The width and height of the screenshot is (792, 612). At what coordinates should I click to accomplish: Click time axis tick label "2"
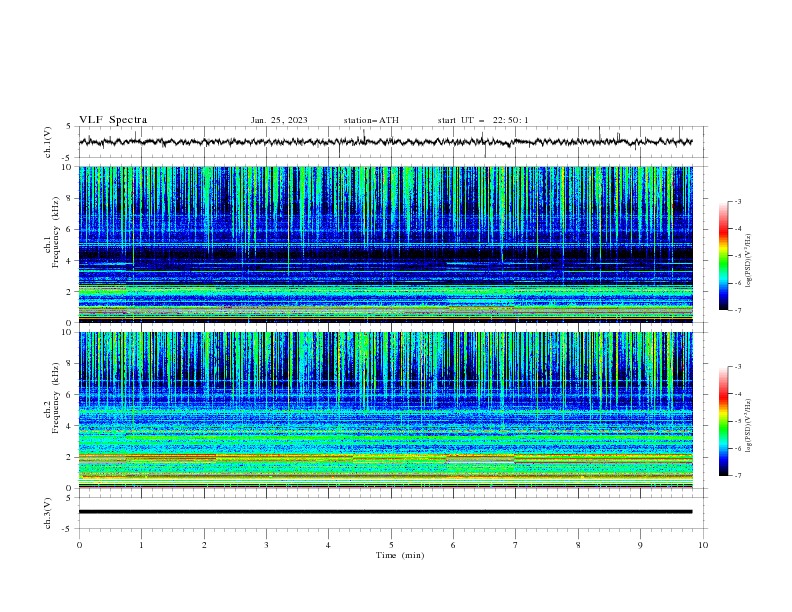coord(204,545)
